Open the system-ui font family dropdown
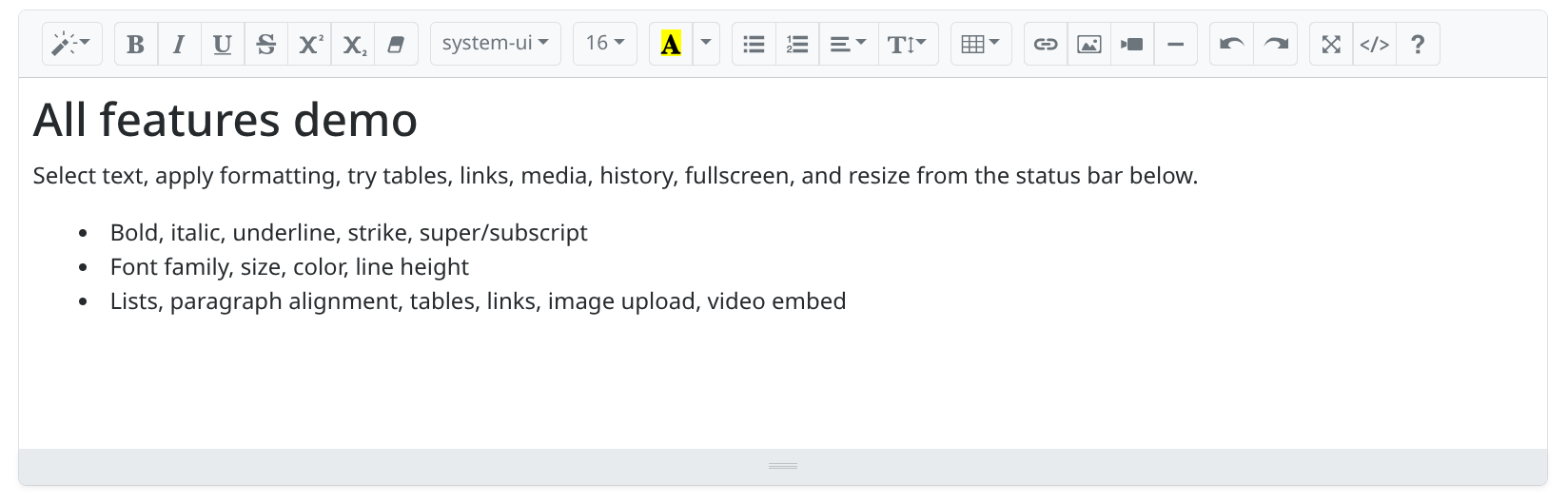 coord(496,44)
